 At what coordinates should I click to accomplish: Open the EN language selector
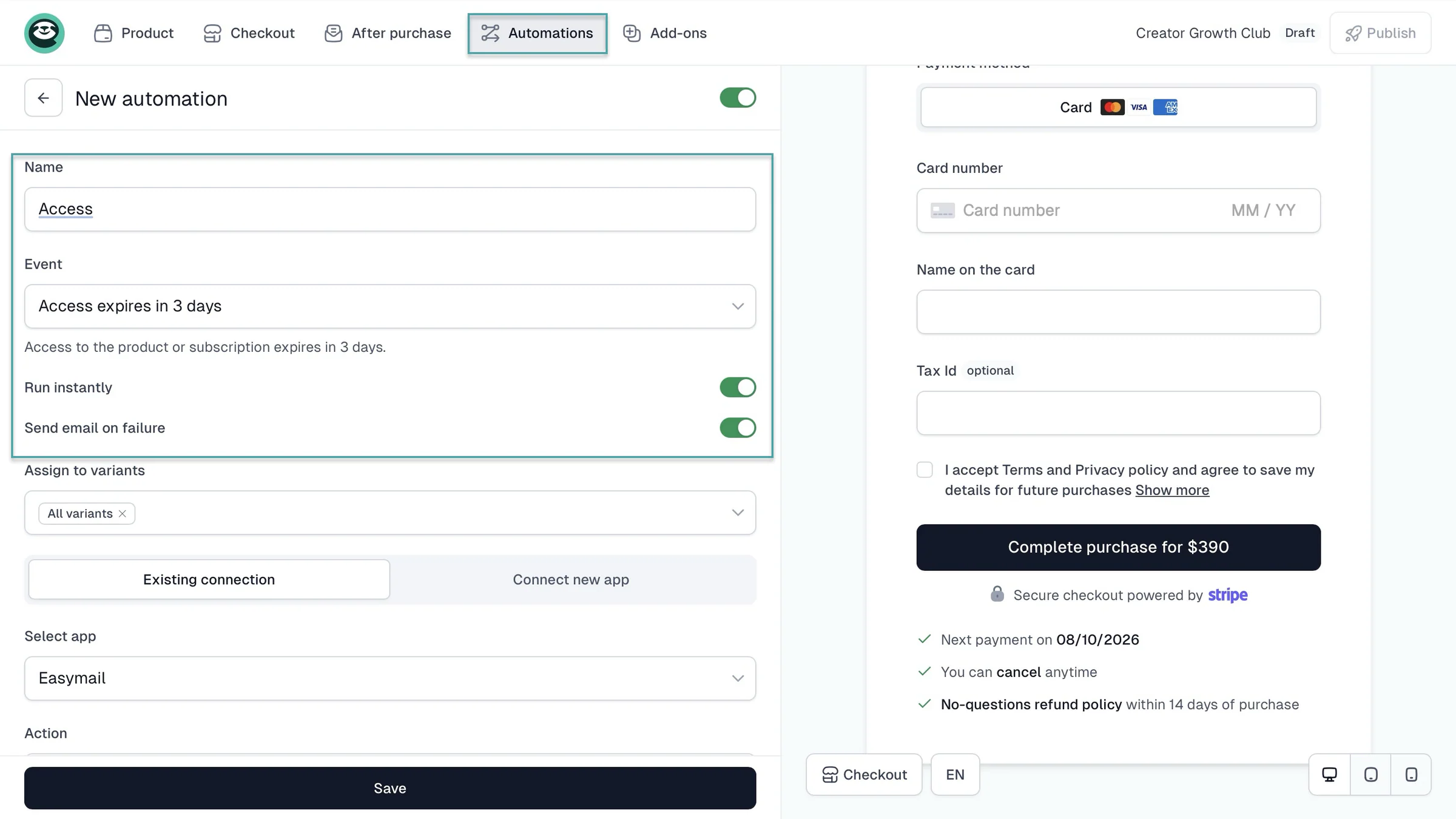click(955, 775)
